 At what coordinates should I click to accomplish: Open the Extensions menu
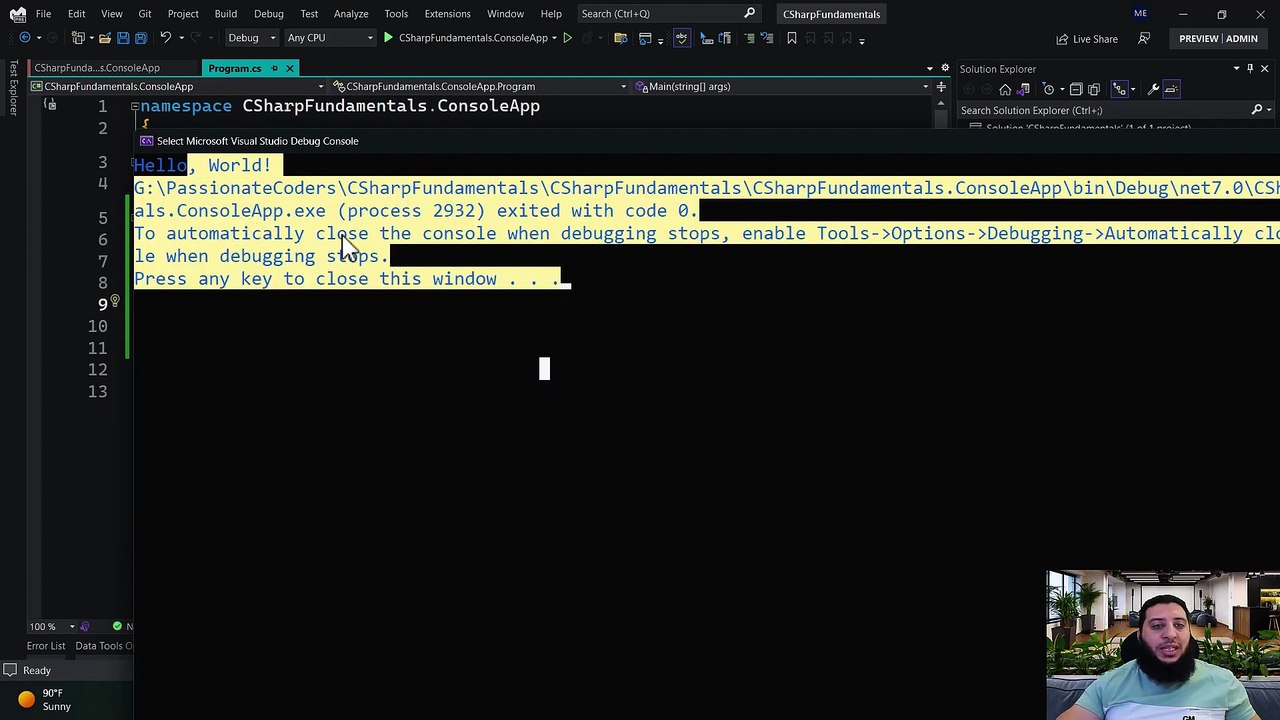447,14
